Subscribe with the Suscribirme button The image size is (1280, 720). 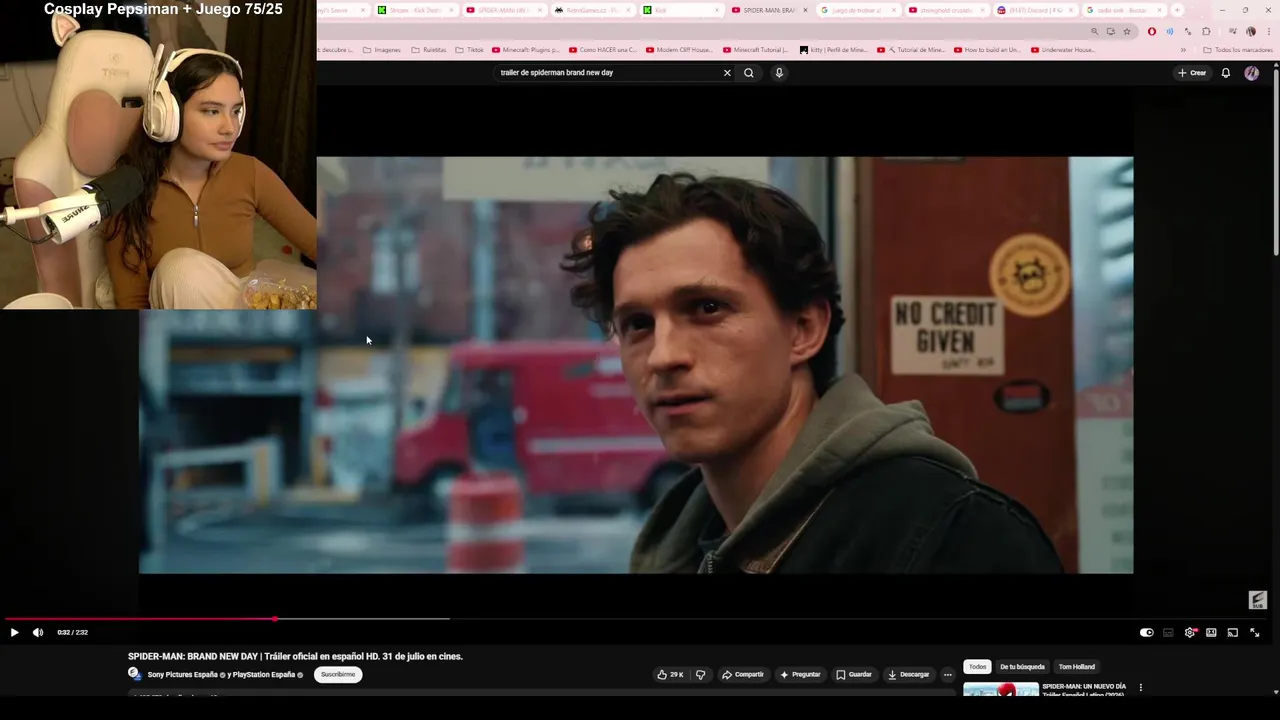point(338,674)
